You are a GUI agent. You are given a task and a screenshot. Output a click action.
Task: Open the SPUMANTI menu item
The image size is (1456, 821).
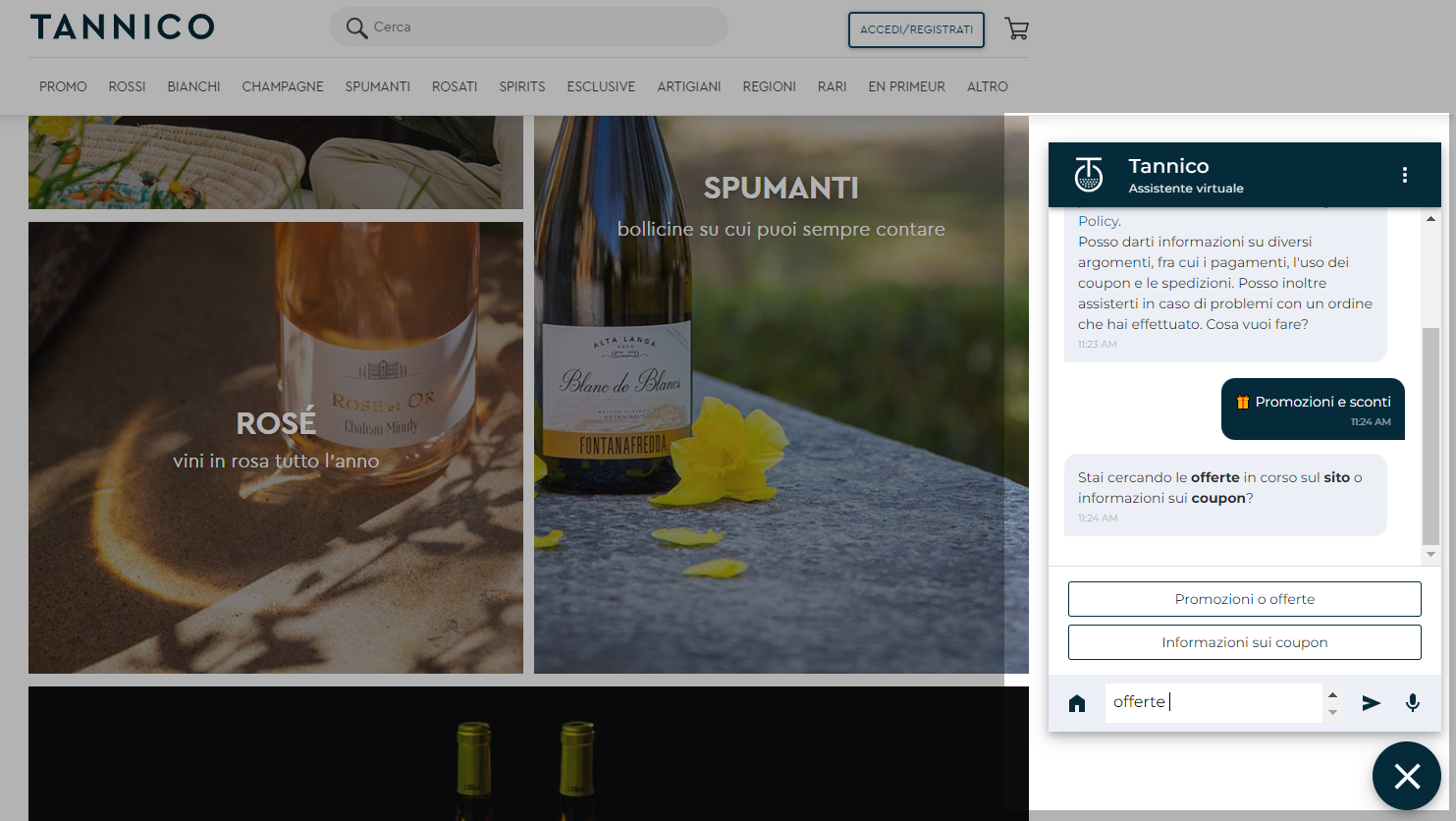(378, 86)
